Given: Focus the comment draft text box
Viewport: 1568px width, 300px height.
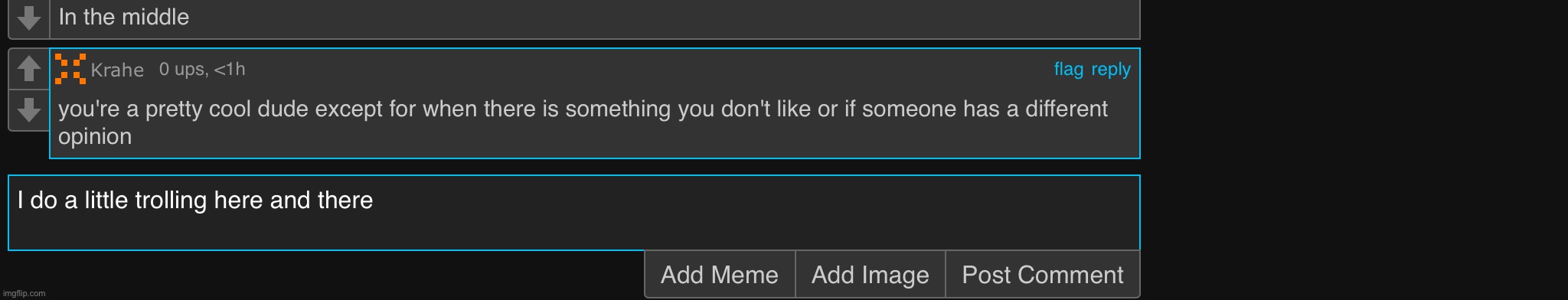Looking at the screenshot, I should point(574,213).
